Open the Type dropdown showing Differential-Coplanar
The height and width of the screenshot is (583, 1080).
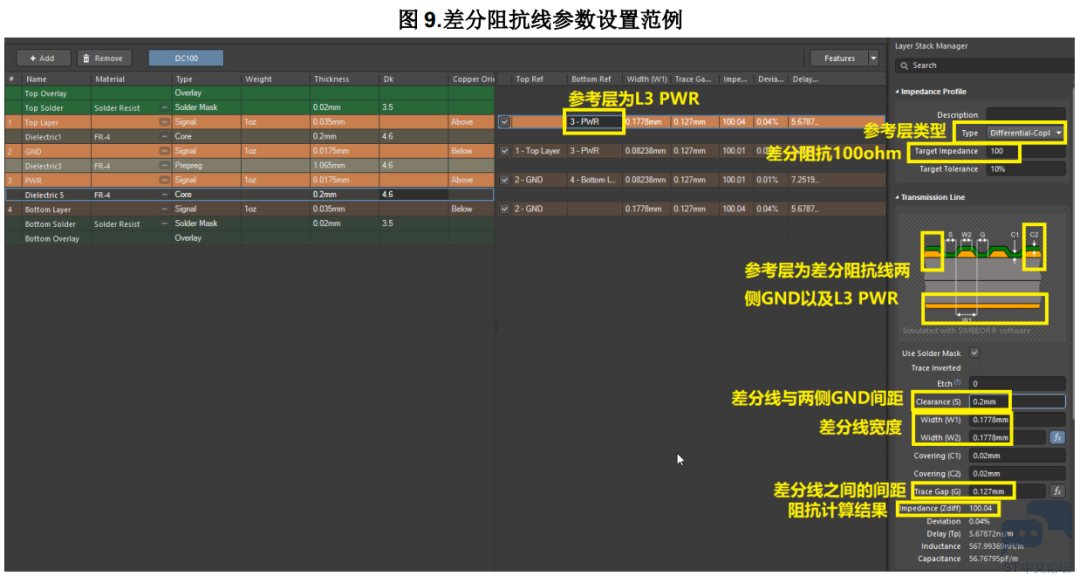[x=1026, y=133]
